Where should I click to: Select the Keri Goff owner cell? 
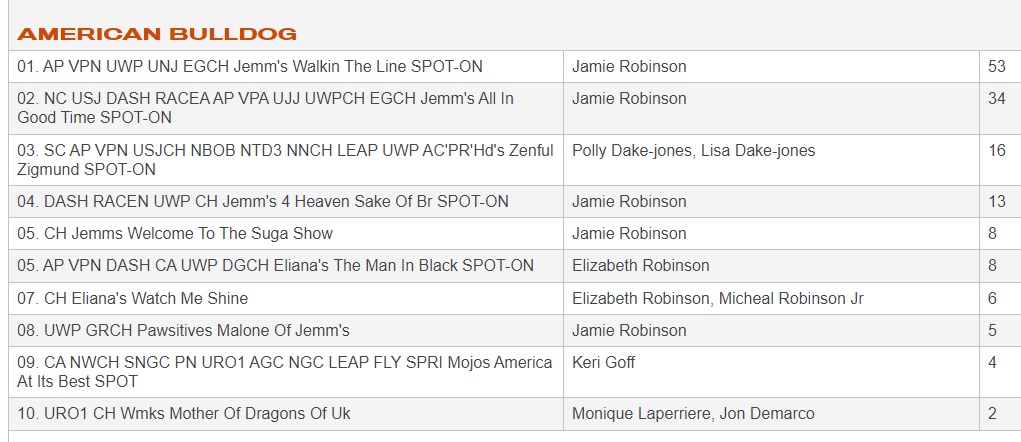(x=604, y=363)
